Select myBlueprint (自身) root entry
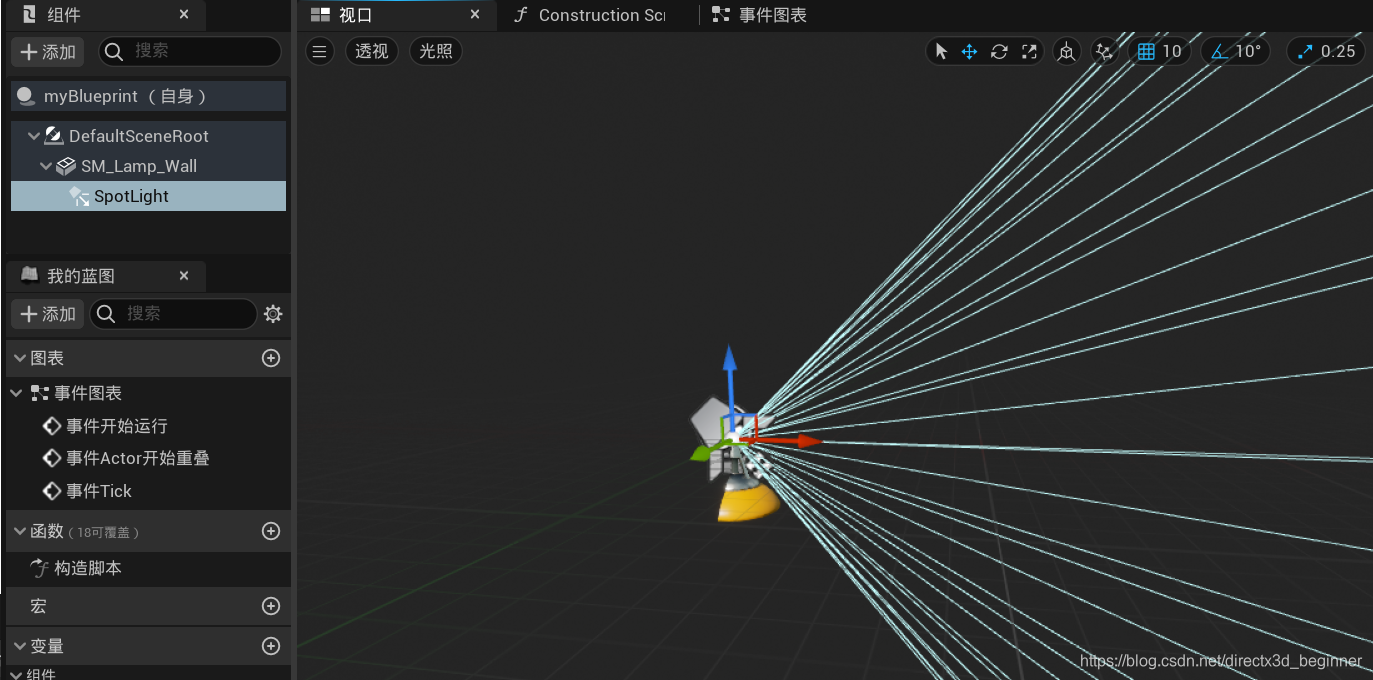The height and width of the screenshot is (680, 1373). tap(148, 96)
